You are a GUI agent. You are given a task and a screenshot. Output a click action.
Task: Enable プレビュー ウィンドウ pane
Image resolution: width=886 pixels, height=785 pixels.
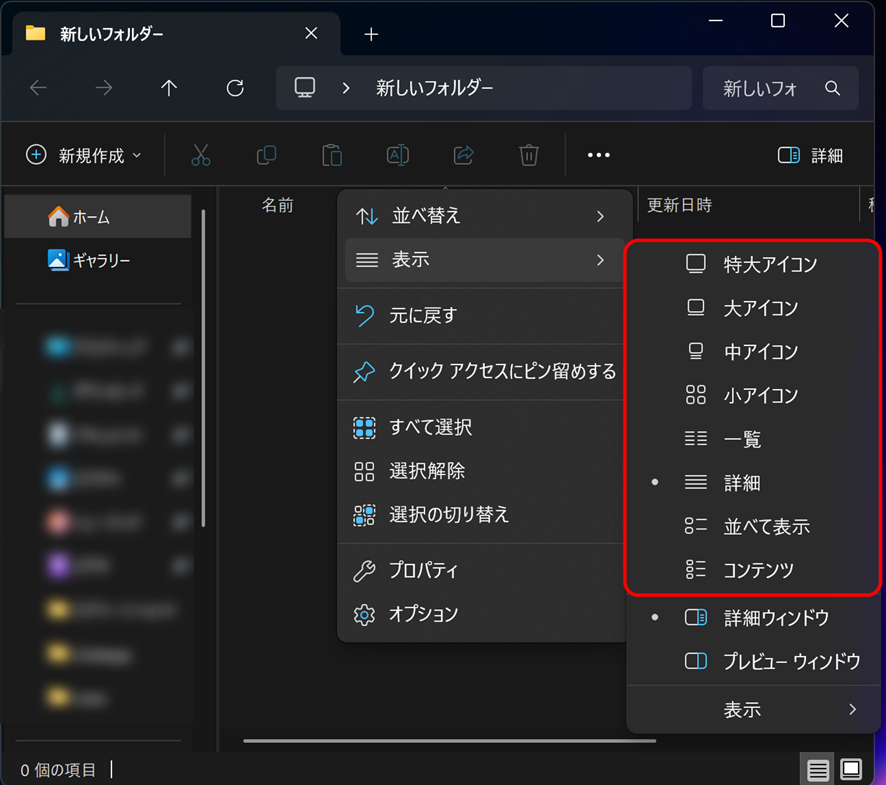coord(790,662)
